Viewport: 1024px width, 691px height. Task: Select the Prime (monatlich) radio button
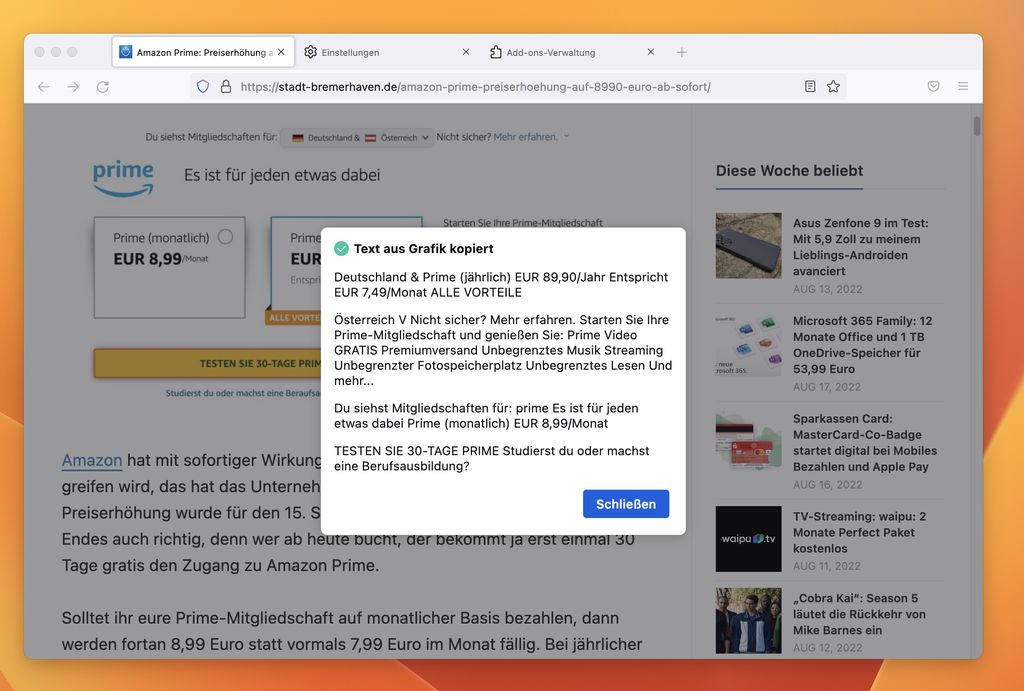(x=225, y=237)
